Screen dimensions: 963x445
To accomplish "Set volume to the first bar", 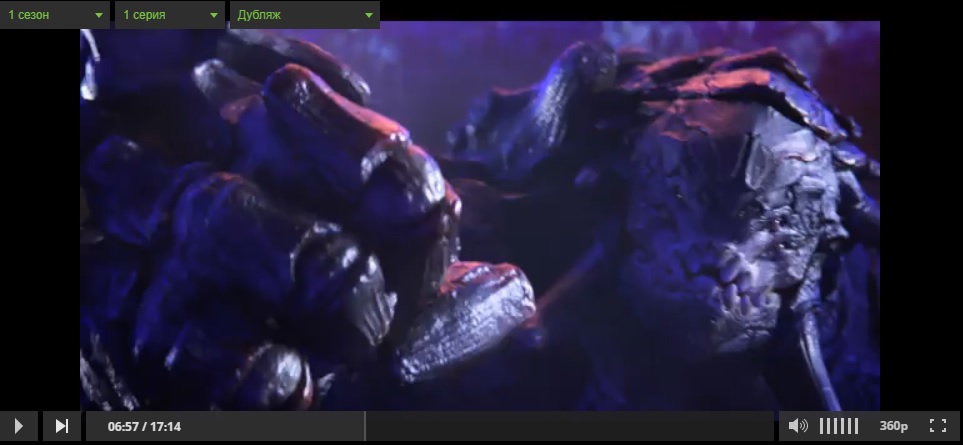I will [822, 427].
